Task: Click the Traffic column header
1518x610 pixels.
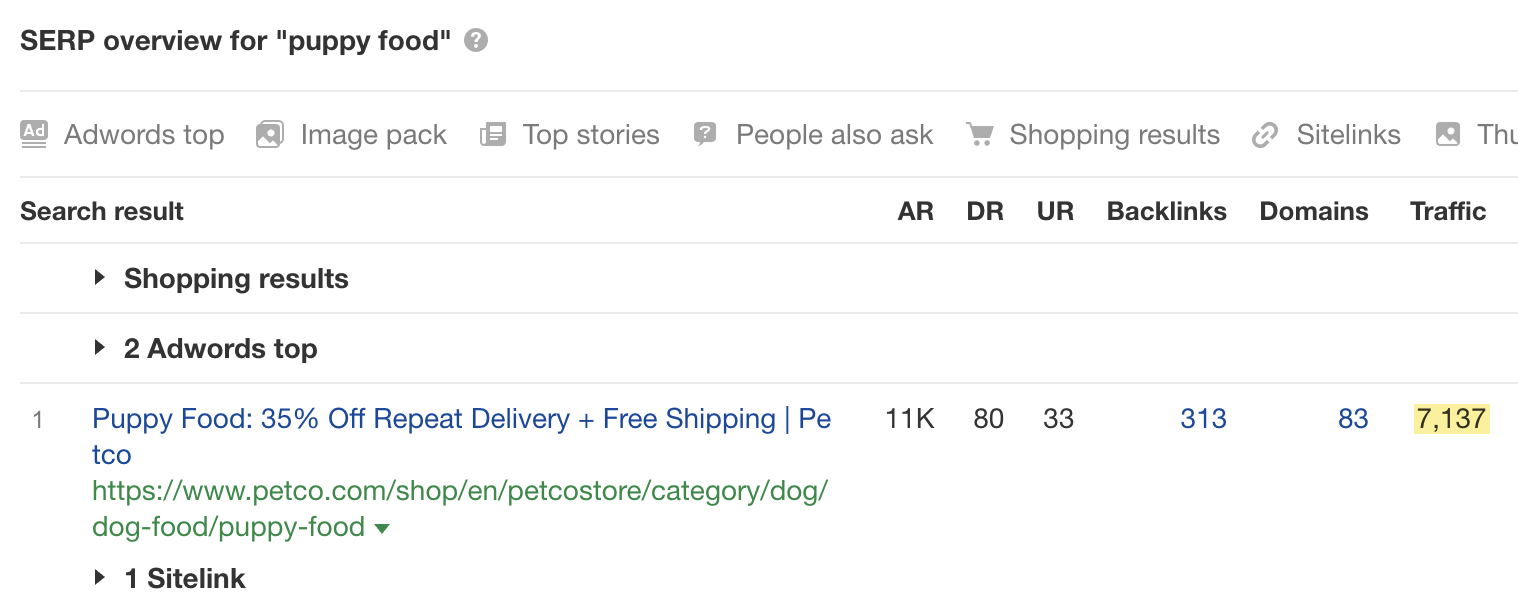Action: coord(1447,211)
